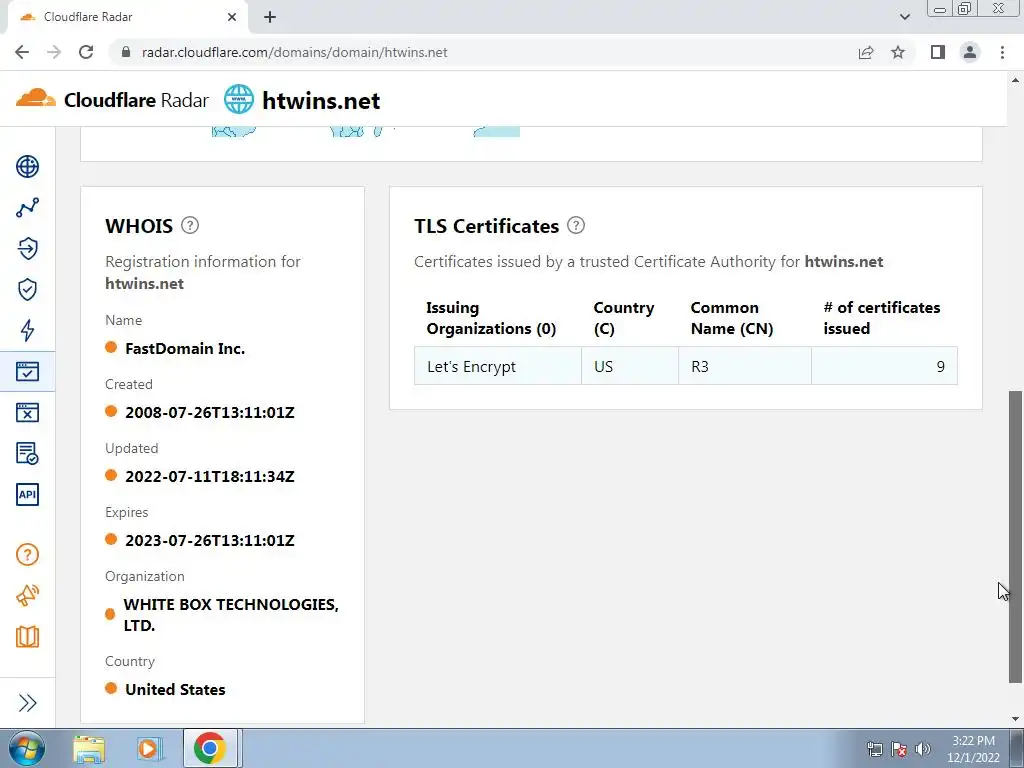The image size is (1024, 768).
Task: Open the Chrome three-dot menu
Action: [x=1002, y=52]
